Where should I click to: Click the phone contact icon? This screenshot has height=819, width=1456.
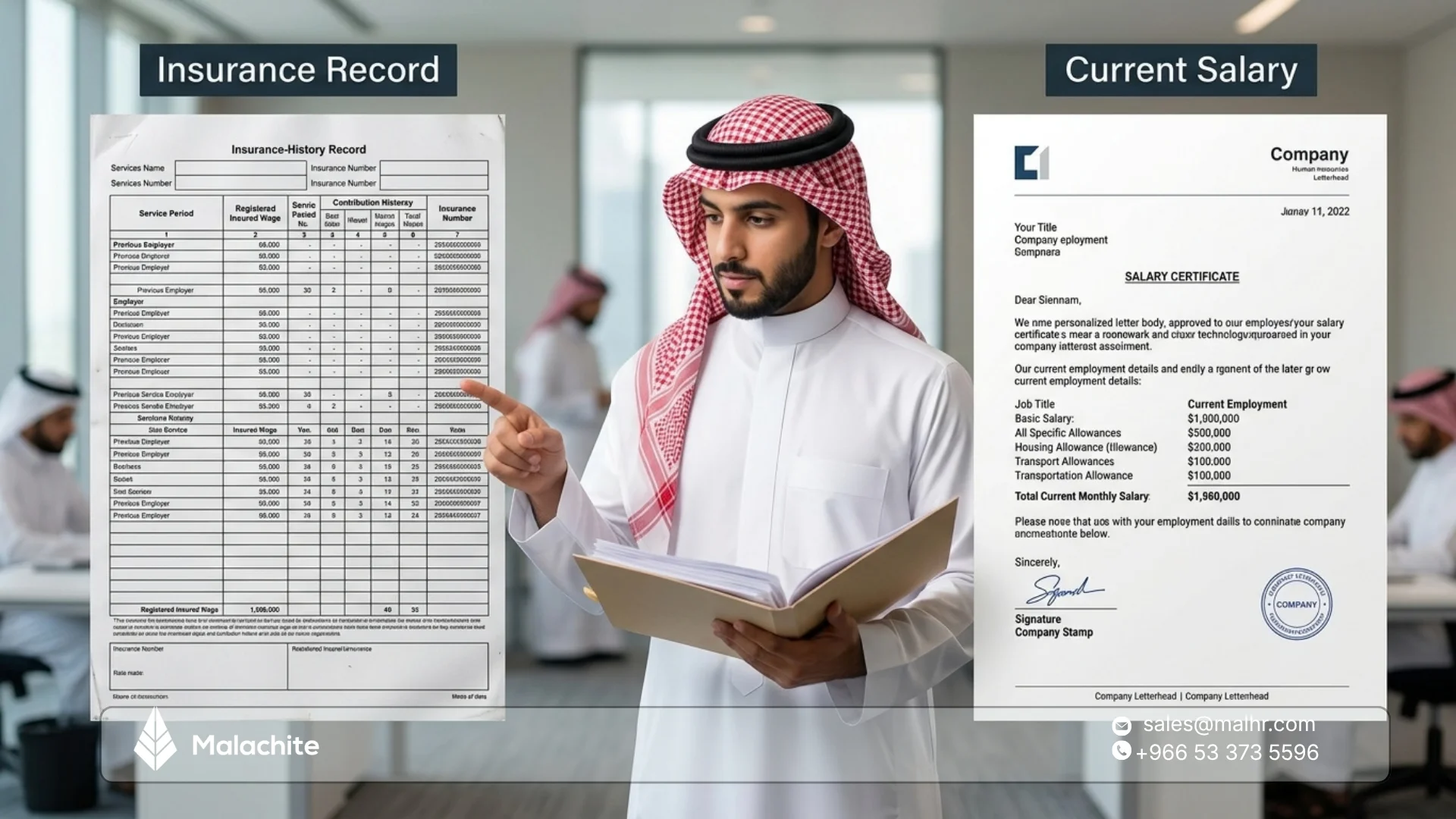(x=1122, y=751)
